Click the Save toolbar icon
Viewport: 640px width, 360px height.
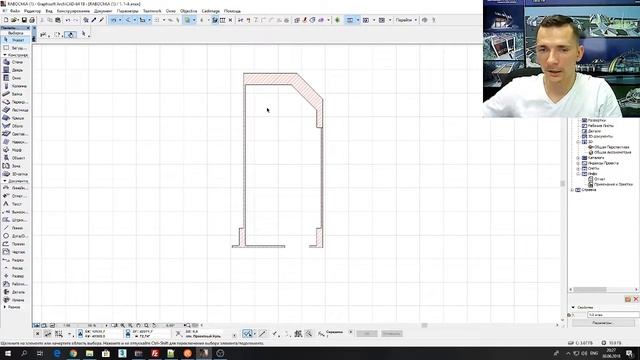24,20
